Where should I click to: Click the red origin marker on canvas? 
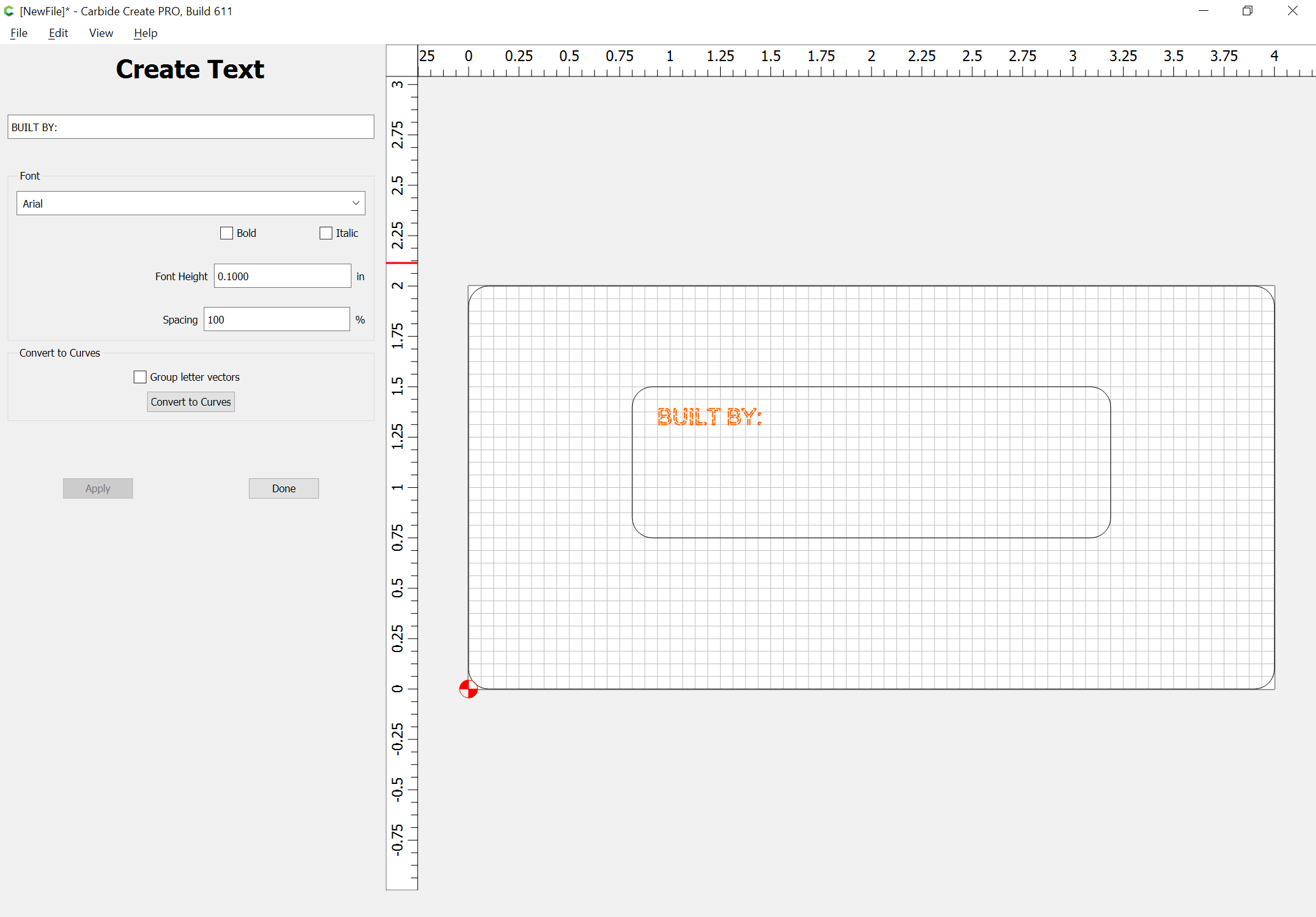[x=468, y=689]
